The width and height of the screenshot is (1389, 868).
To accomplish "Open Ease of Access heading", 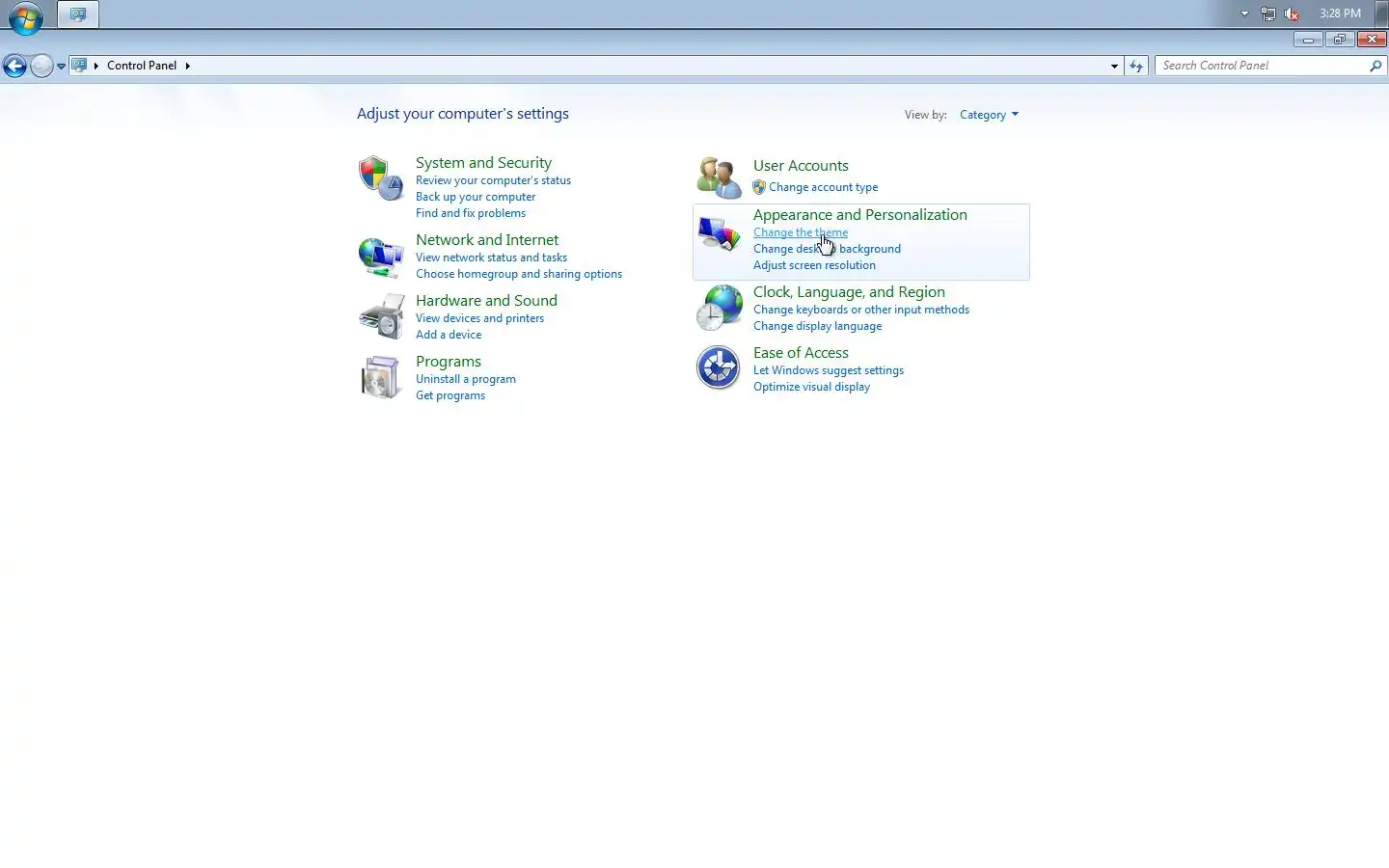I will pos(801,353).
